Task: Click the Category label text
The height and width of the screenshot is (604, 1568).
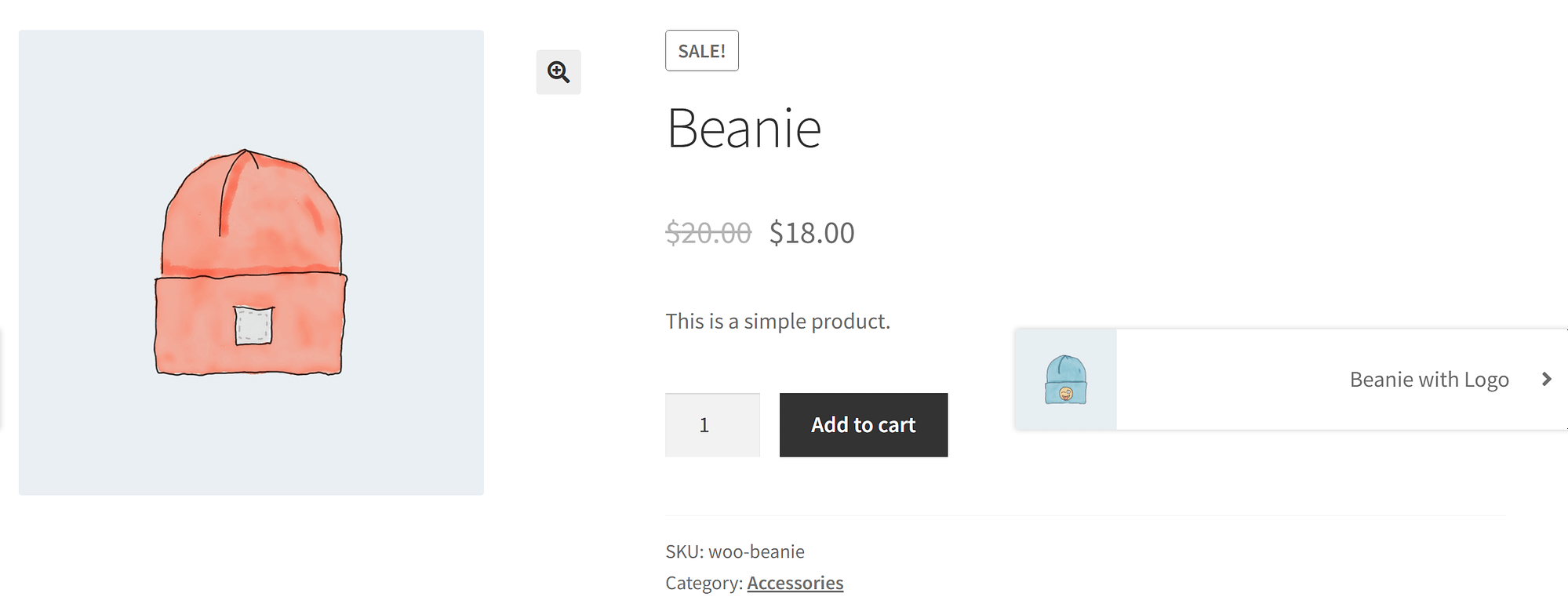Action: click(x=704, y=583)
